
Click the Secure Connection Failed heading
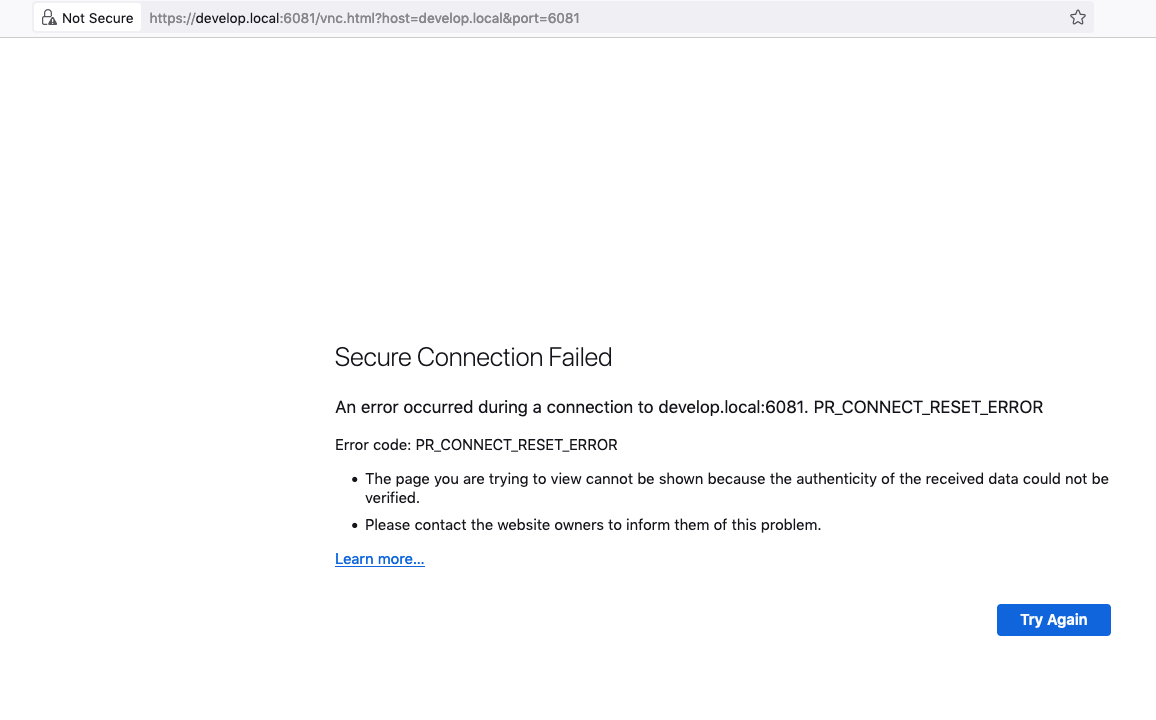473,357
